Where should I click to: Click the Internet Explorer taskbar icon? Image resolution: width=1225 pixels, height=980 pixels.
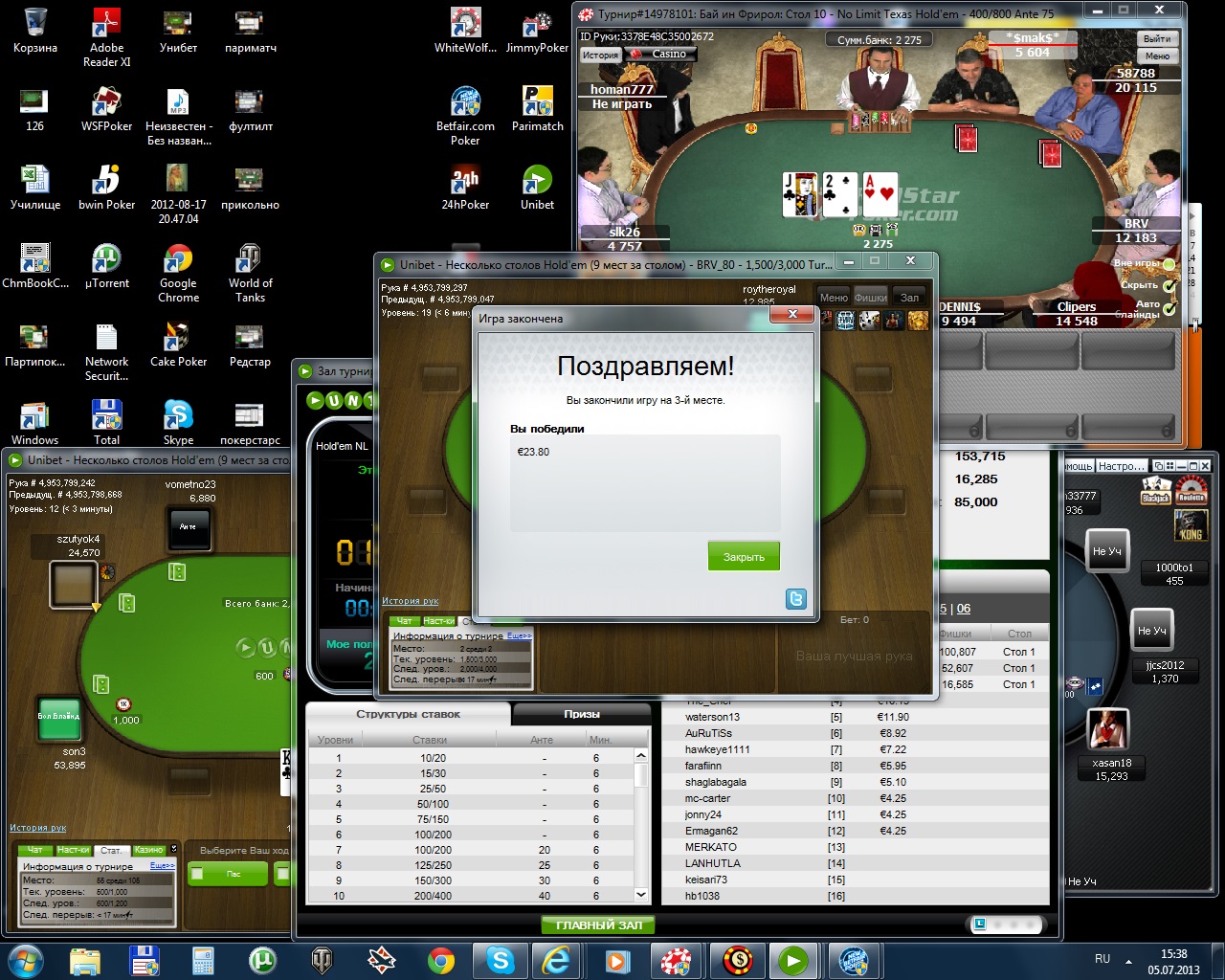click(558, 960)
